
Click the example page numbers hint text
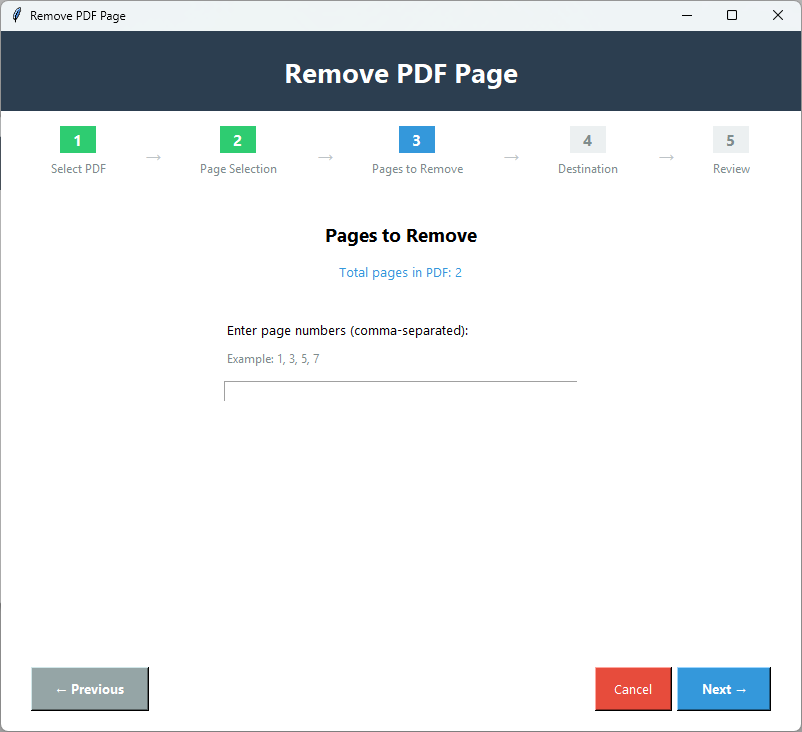click(x=271, y=358)
